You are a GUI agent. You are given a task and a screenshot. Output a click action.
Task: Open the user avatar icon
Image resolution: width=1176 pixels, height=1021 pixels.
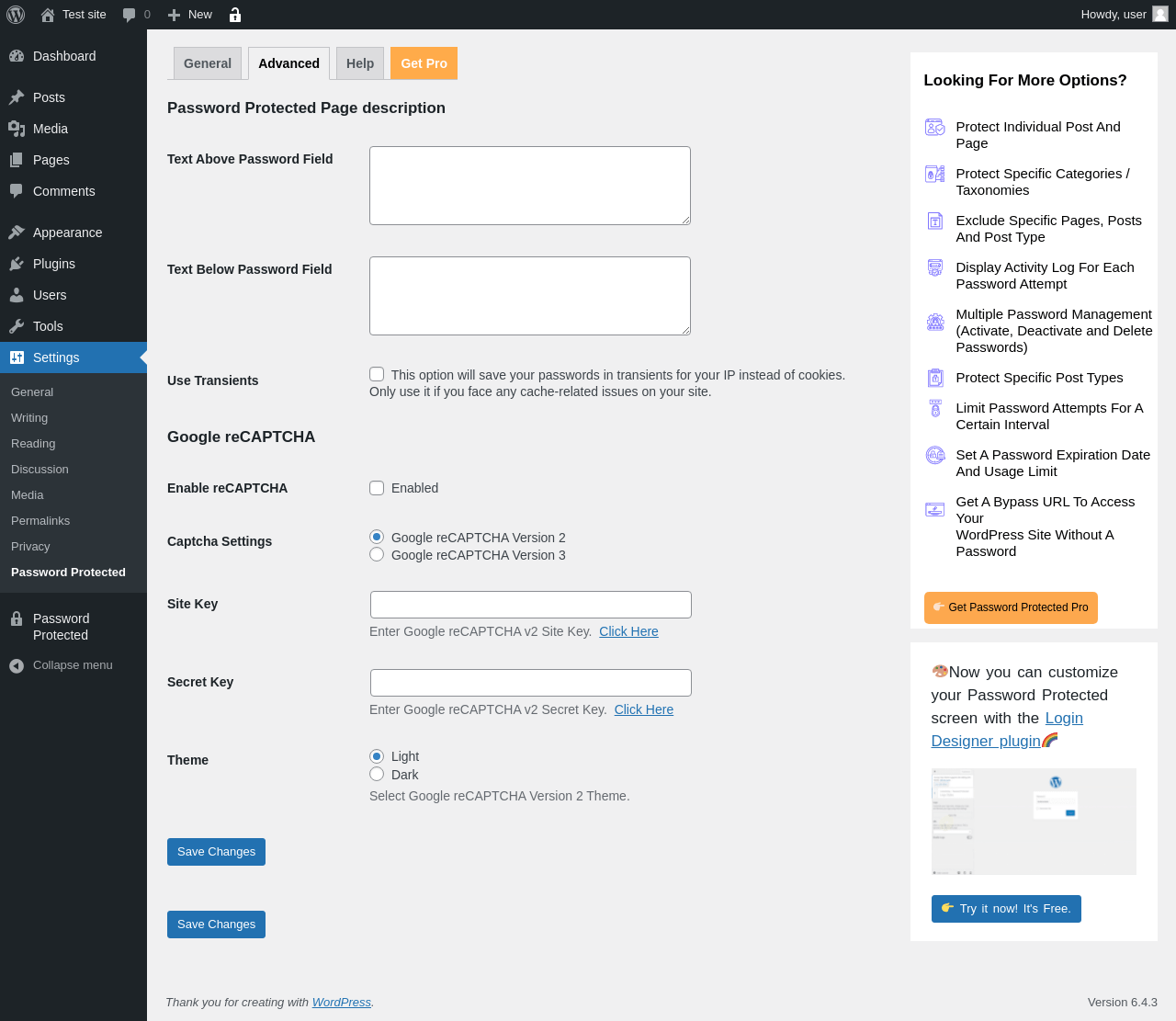[x=1160, y=14]
